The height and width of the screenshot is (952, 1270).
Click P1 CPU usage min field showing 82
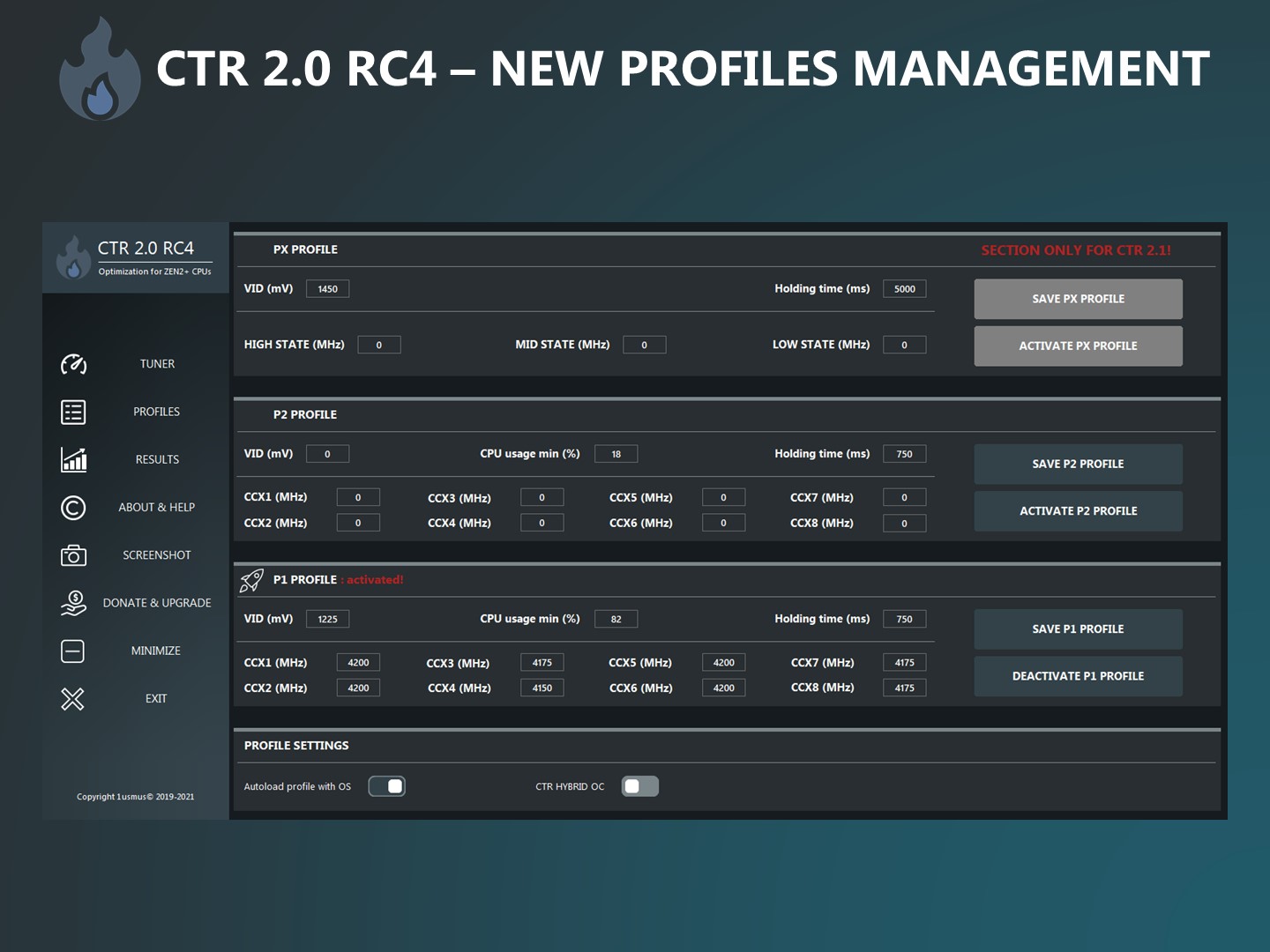pos(616,619)
